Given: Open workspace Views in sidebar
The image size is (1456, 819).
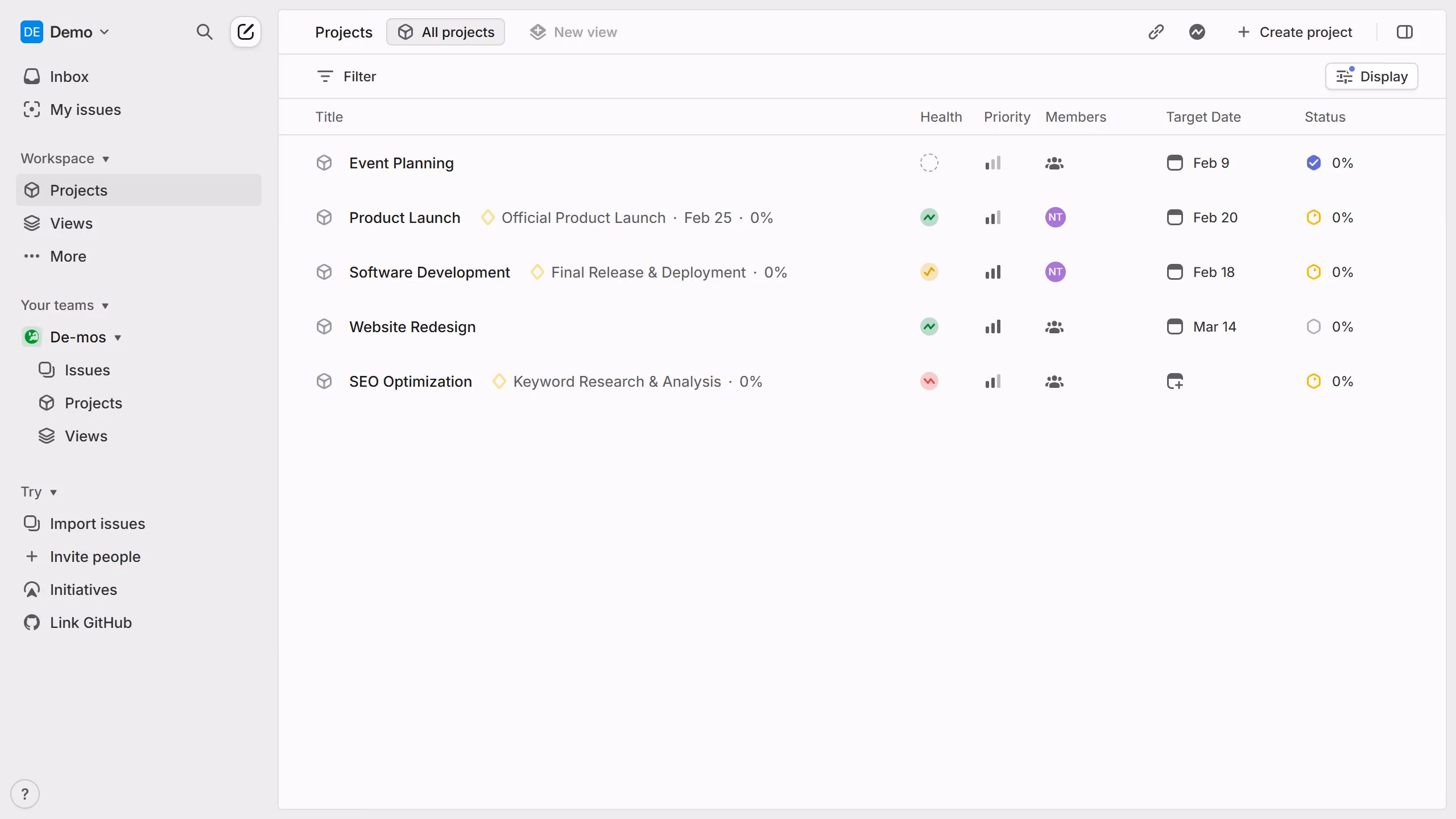Looking at the screenshot, I should [x=139, y=223].
